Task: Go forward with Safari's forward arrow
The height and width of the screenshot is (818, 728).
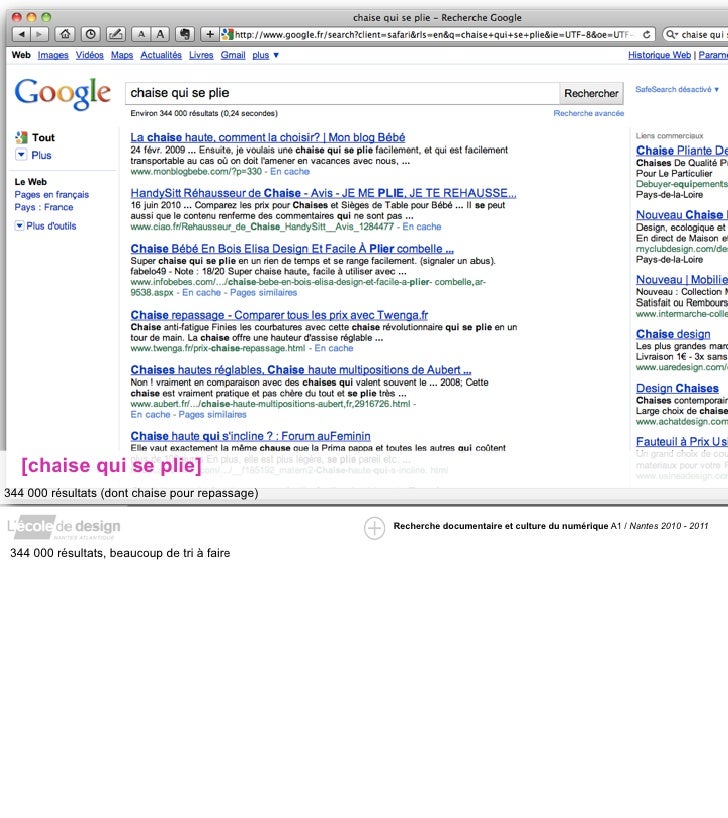Action: click(39, 34)
